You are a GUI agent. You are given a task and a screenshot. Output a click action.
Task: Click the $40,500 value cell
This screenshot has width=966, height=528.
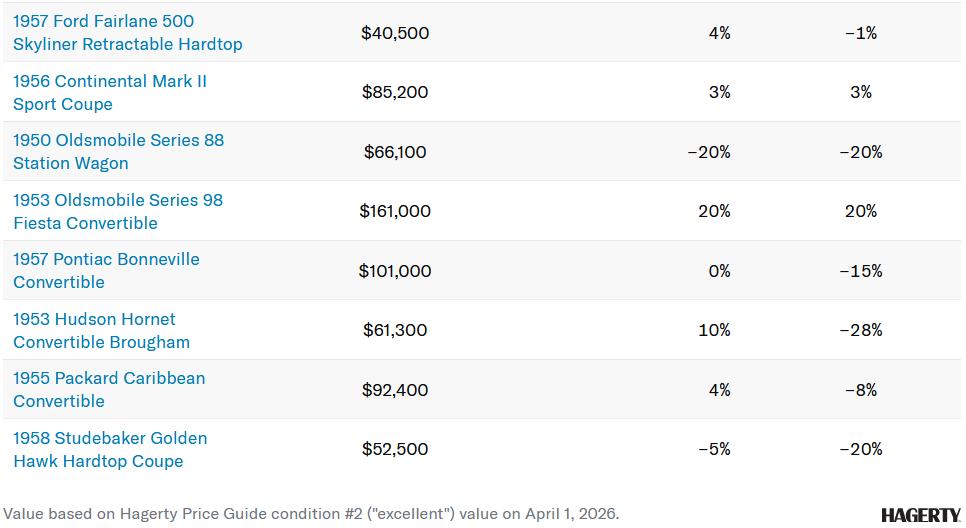point(395,33)
